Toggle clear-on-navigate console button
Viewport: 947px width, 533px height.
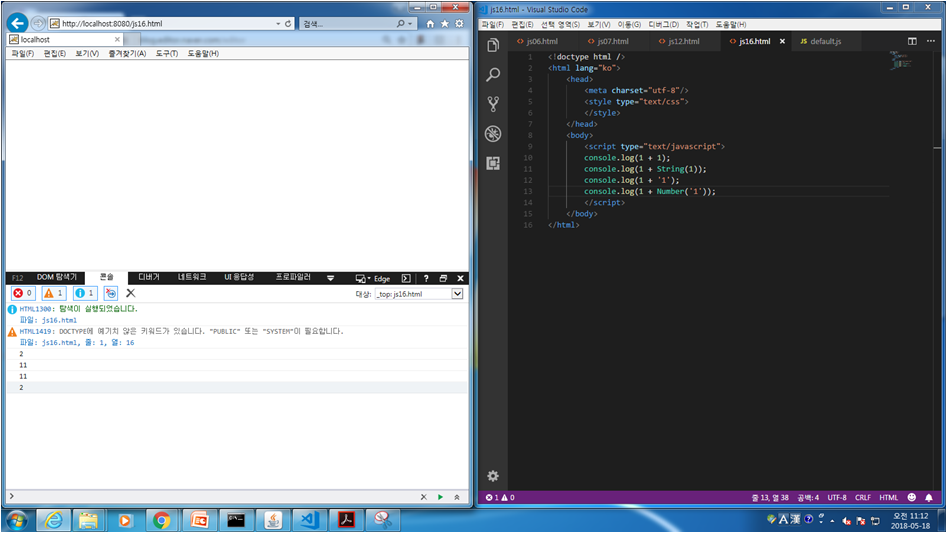(x=111, y=293)
